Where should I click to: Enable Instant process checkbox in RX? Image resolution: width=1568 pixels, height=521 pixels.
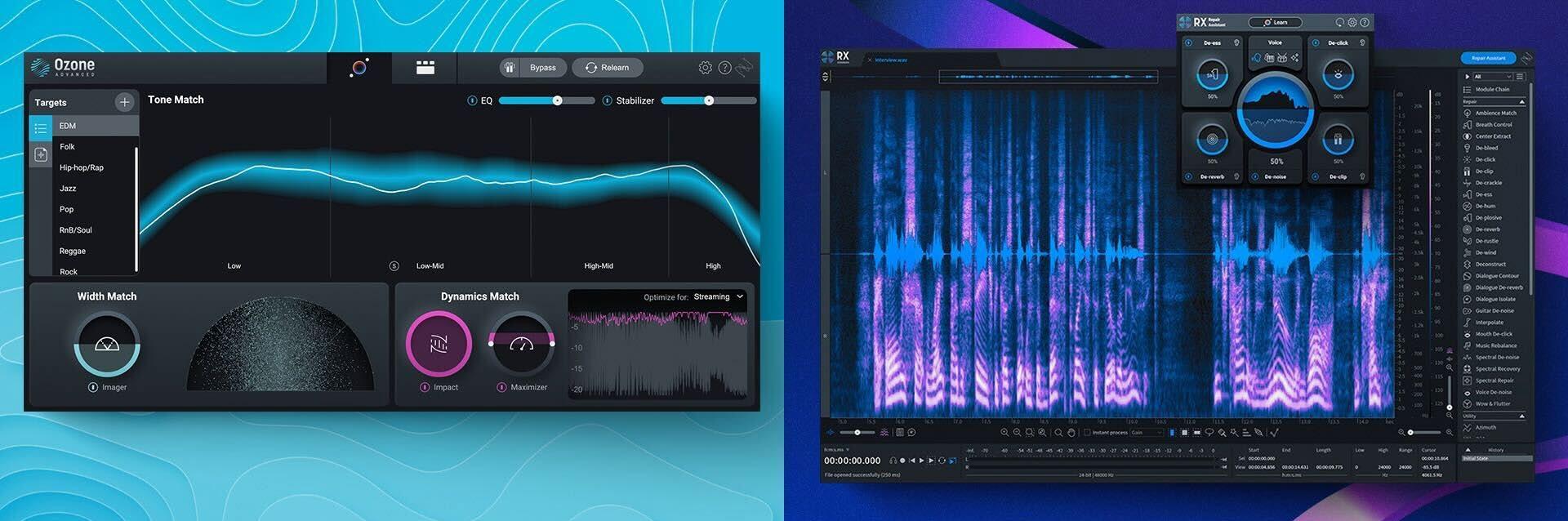[1087, 432]
